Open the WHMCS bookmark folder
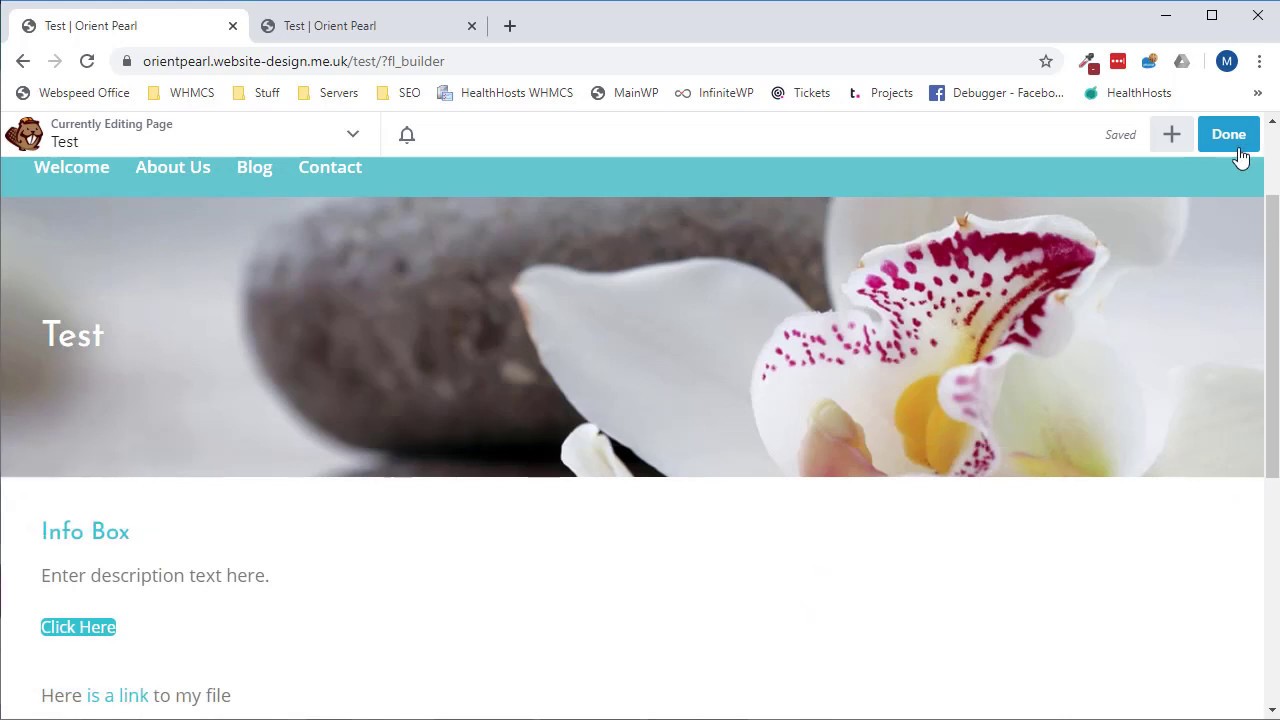 coord(181,93)
